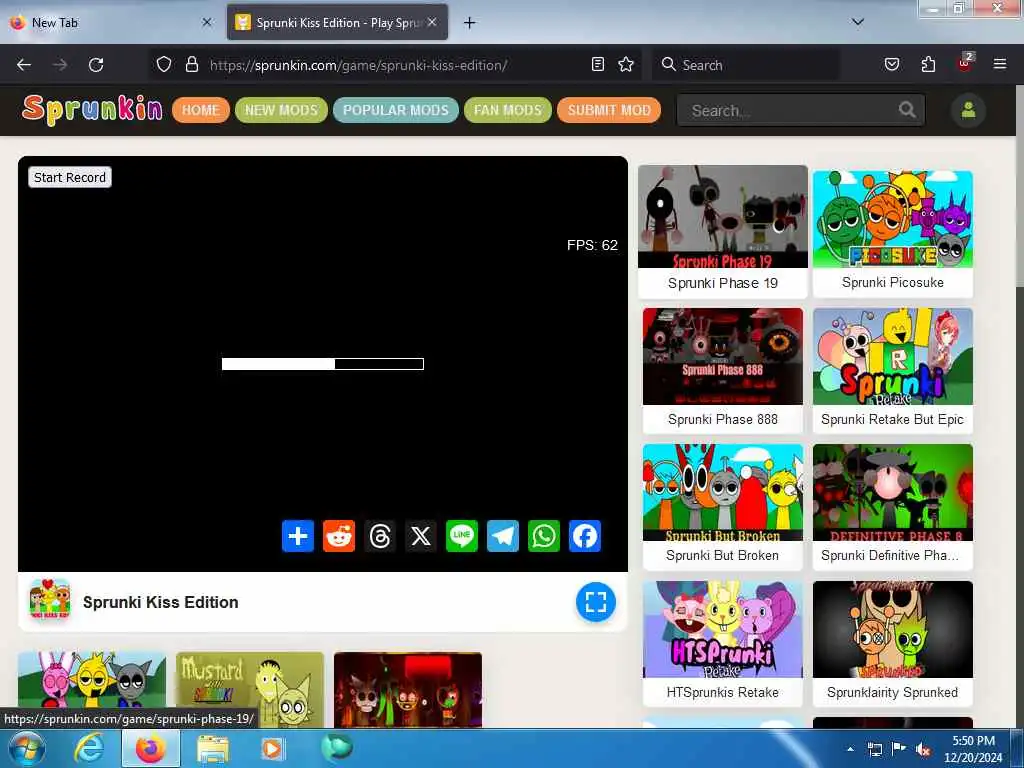Switch to the New Tab tab

tap(111, 22)
